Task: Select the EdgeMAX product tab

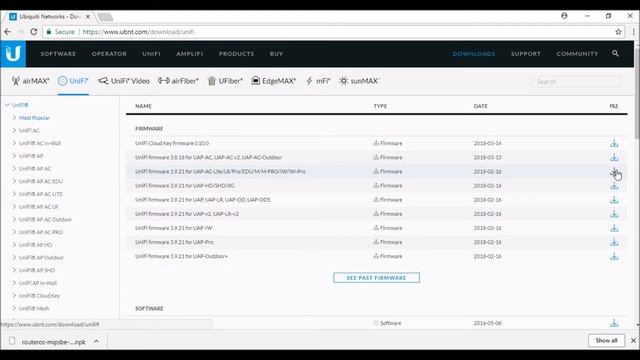Action: pos(273,81)
